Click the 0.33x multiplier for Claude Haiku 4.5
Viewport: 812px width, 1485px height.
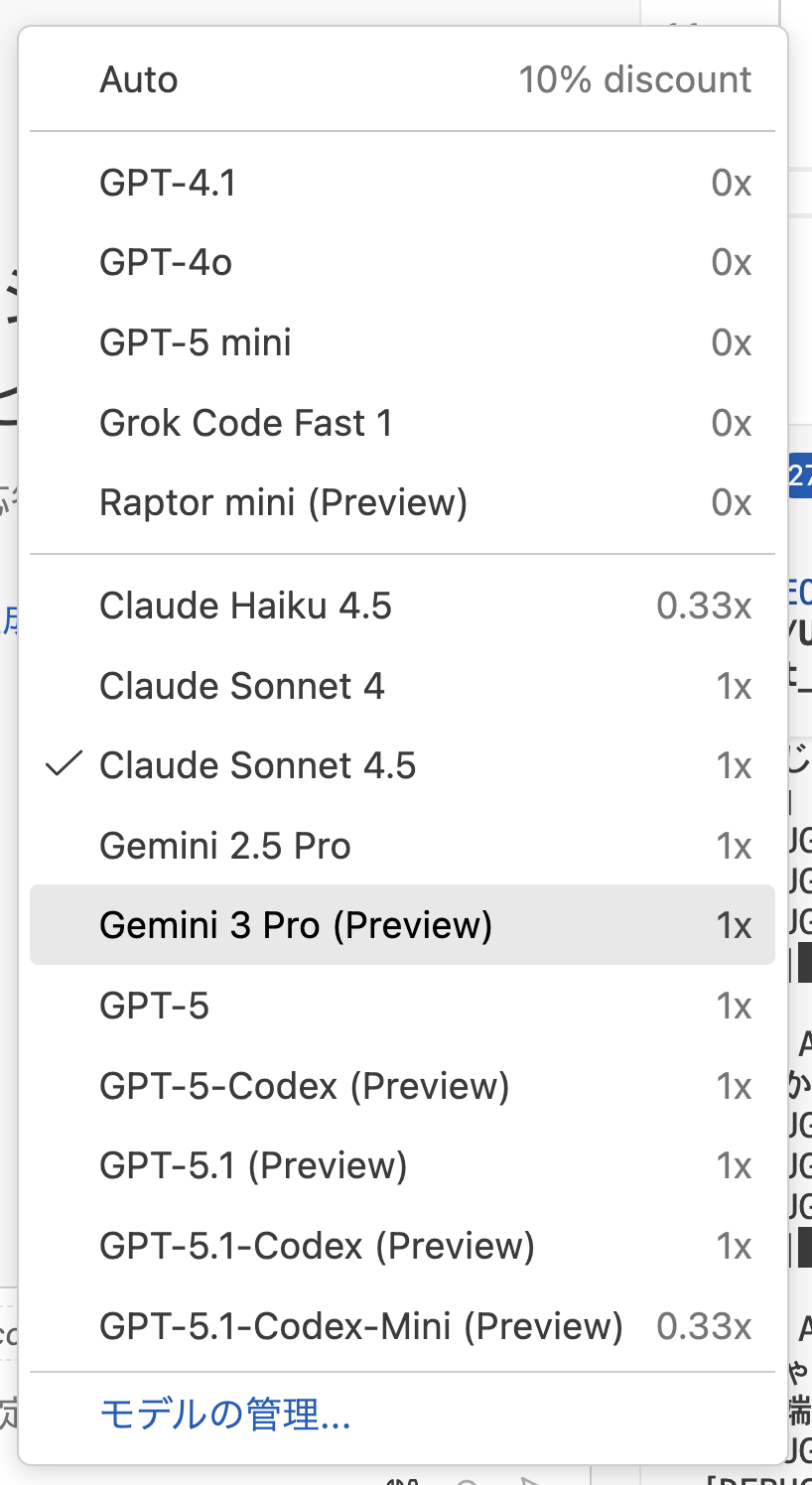[704, 607]
